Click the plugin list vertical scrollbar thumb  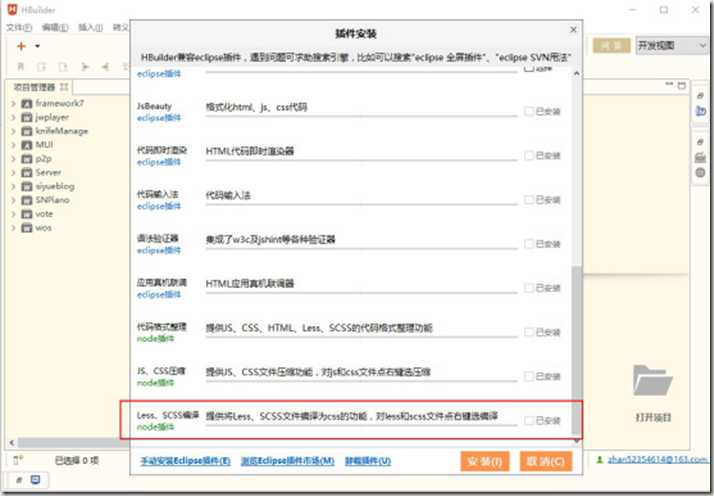pos(576,349)
